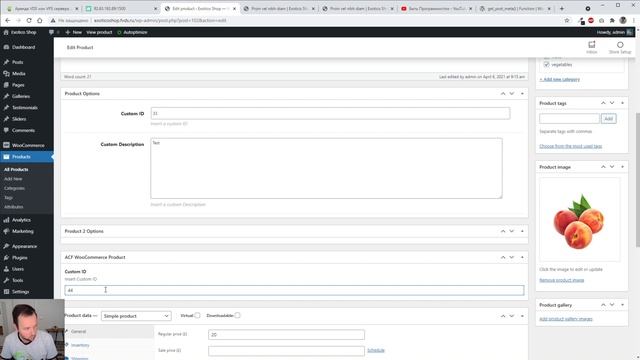Viewport: 640px width, 360px height.
Task: Open Posts in the admin sidebar
Action: pos(18,62)
